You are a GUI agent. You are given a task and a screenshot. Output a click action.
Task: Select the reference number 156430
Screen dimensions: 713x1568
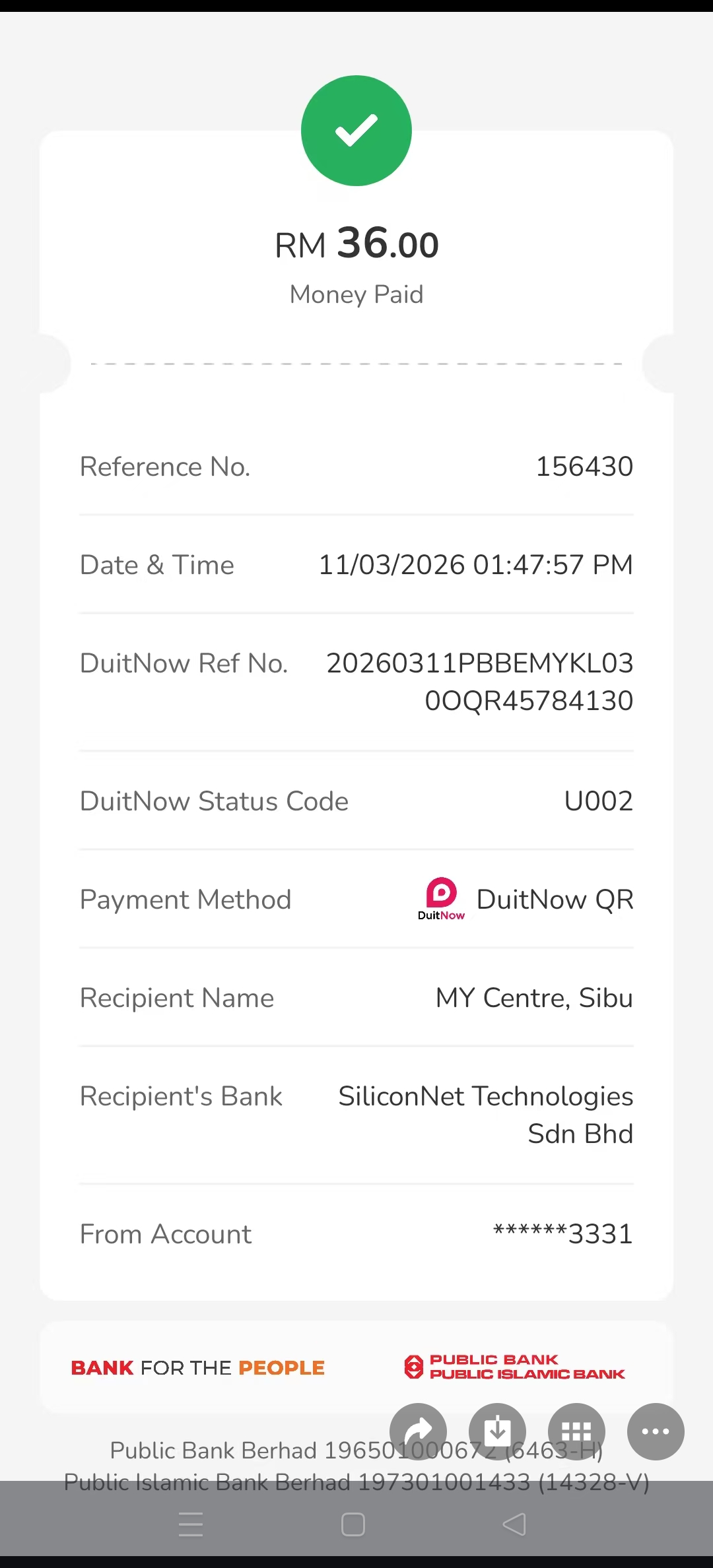click(584, 467)
